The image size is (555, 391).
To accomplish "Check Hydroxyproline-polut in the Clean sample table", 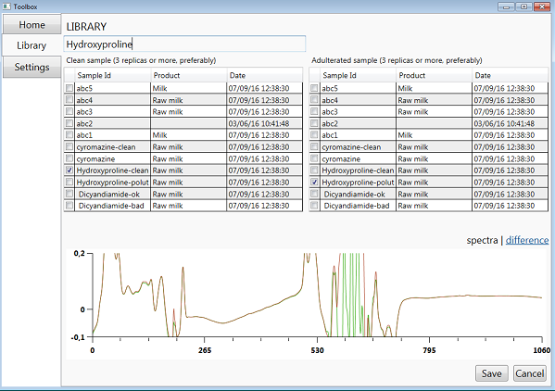I will (69, 182).
